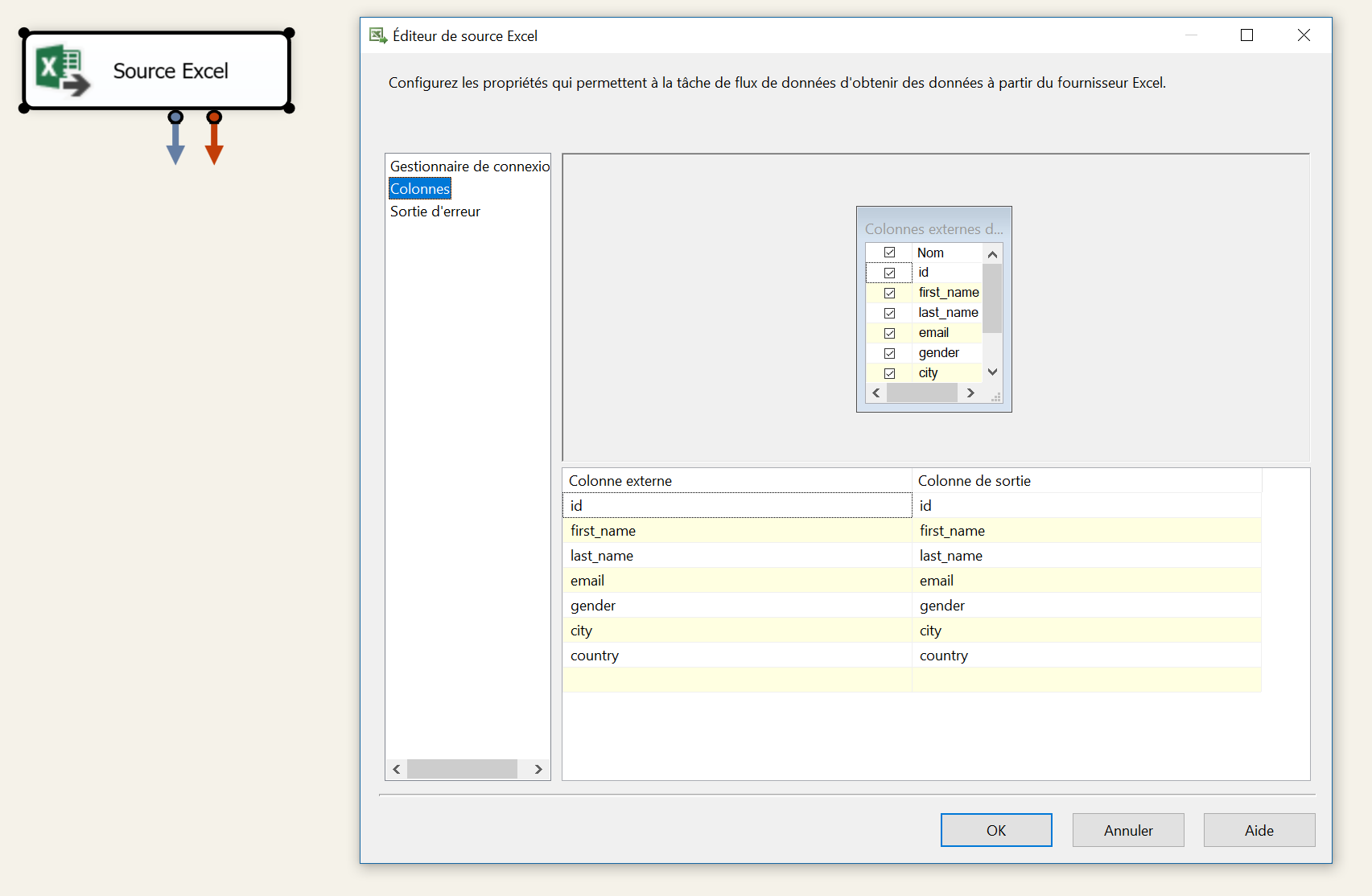The height and width of the screenshot is (896, 1372).
Task: Select the Colonnes page
Action: [420, 189]
